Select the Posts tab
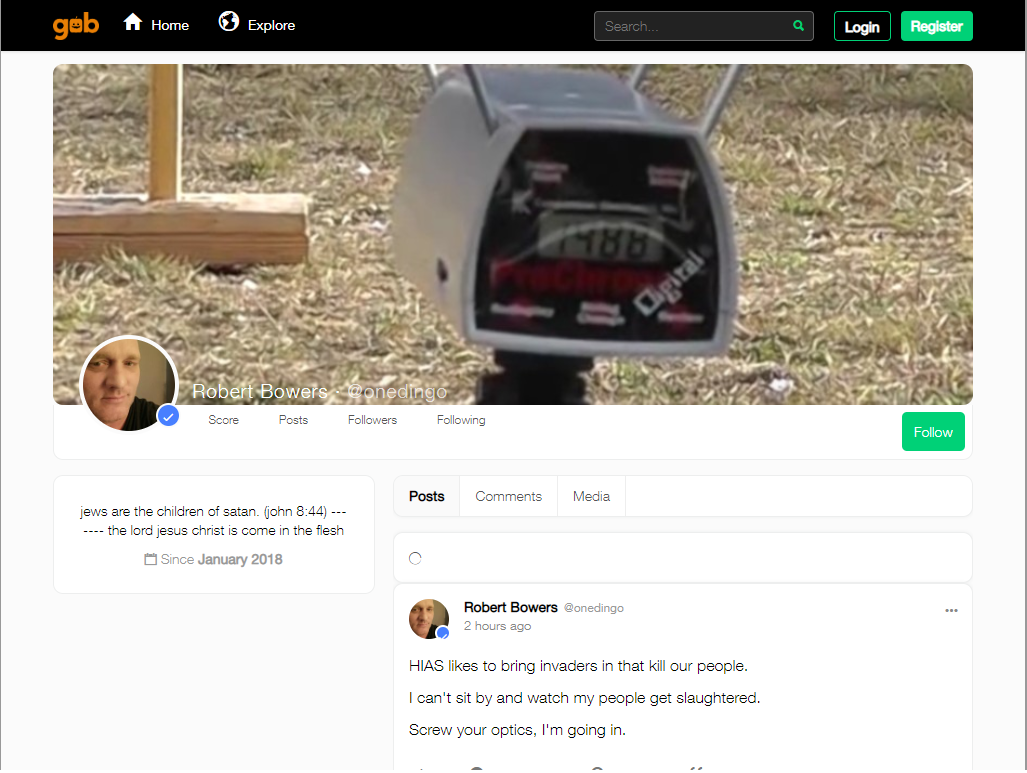This screenshot has width=1027, height=773. (427, 496)
